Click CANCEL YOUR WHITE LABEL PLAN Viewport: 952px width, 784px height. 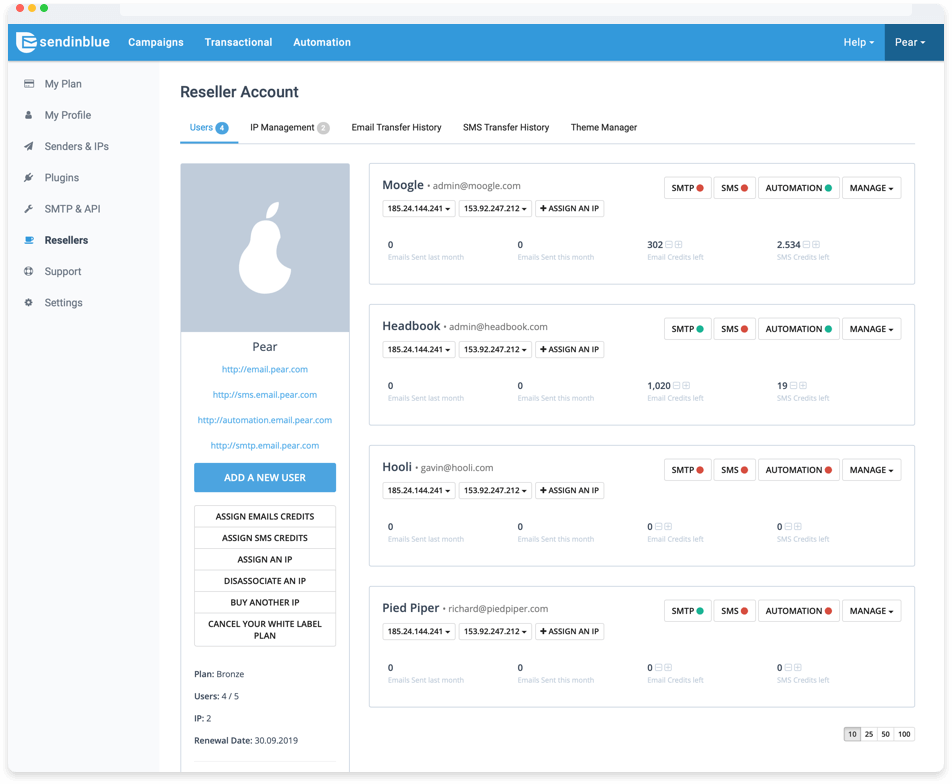coord(265,630)
